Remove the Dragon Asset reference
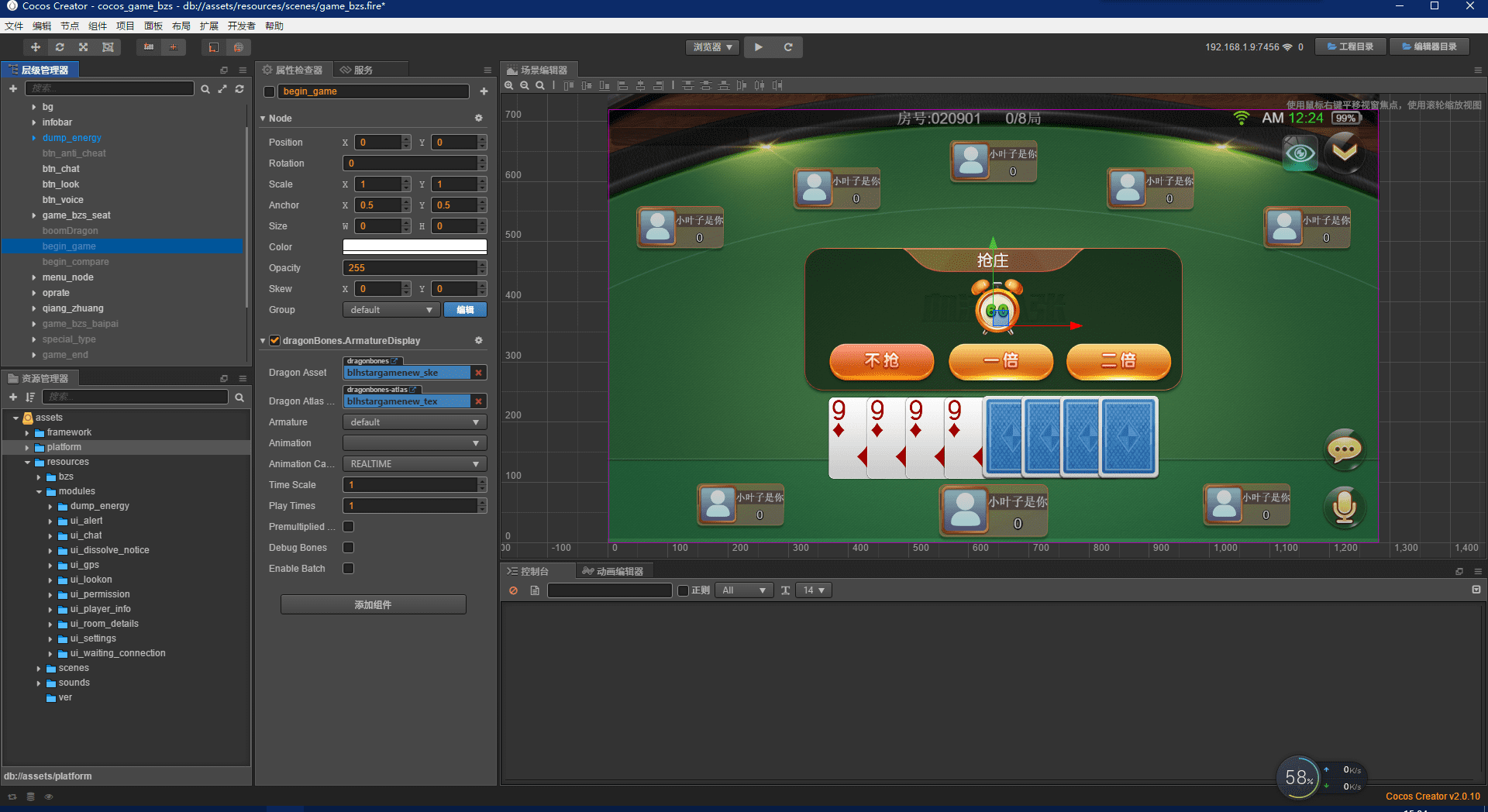1488x812 pixels. tap(479, 373)
